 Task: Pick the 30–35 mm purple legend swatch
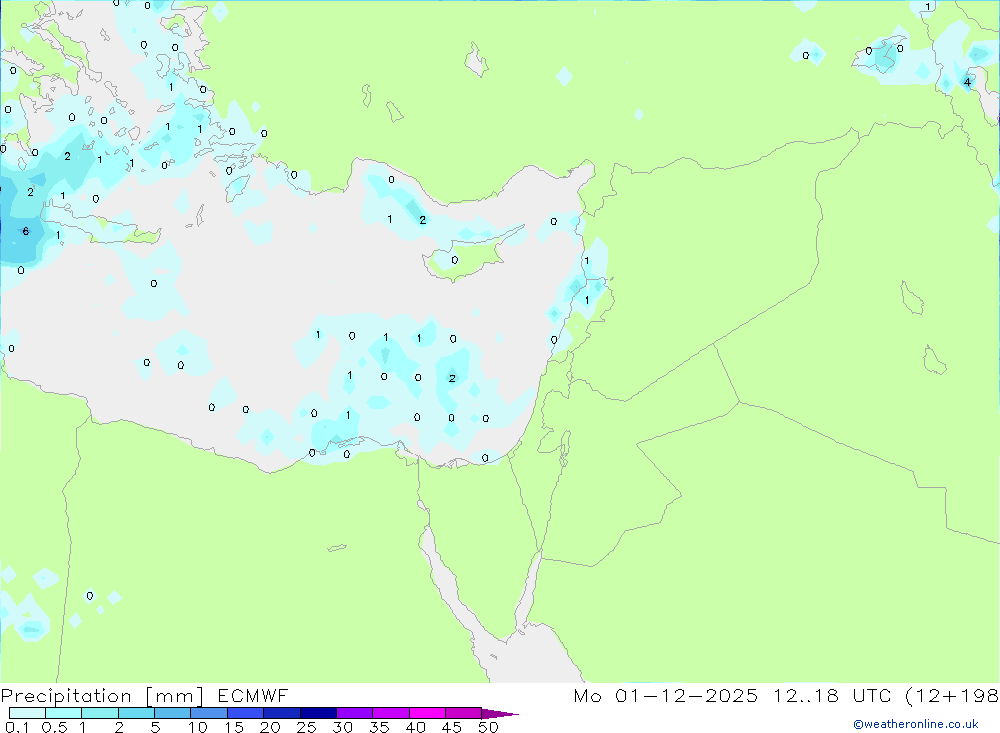[354, 713]
